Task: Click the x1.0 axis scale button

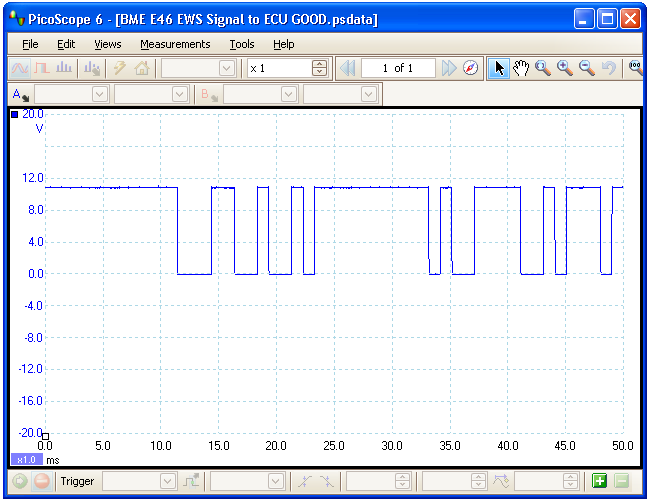Action: [x=26, y=459]
